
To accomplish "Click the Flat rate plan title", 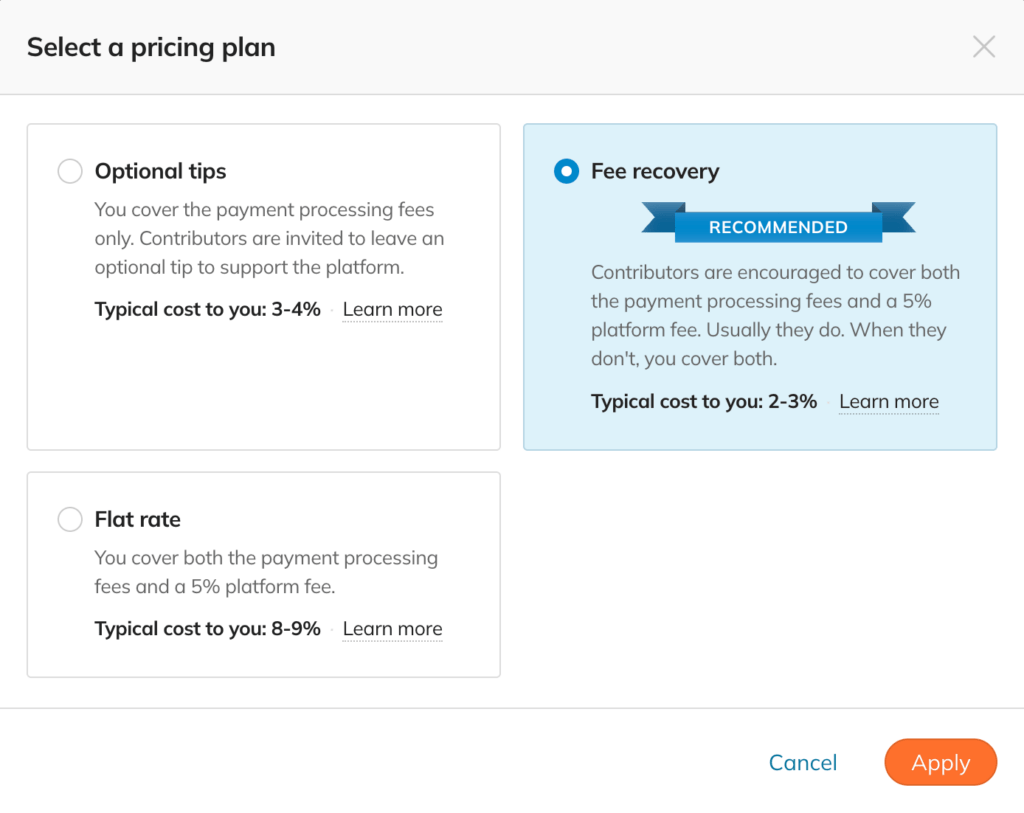I will [138, 519].
